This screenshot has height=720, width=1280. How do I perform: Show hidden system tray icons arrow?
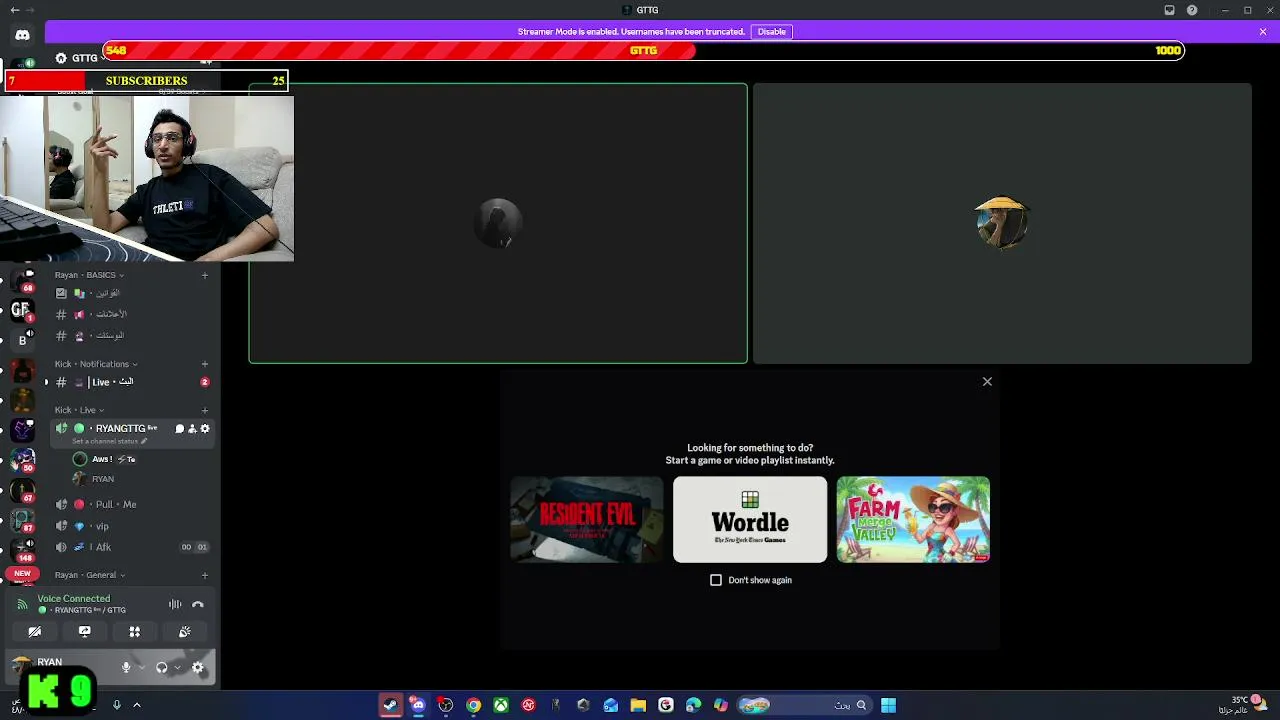[x=137, y=705]
